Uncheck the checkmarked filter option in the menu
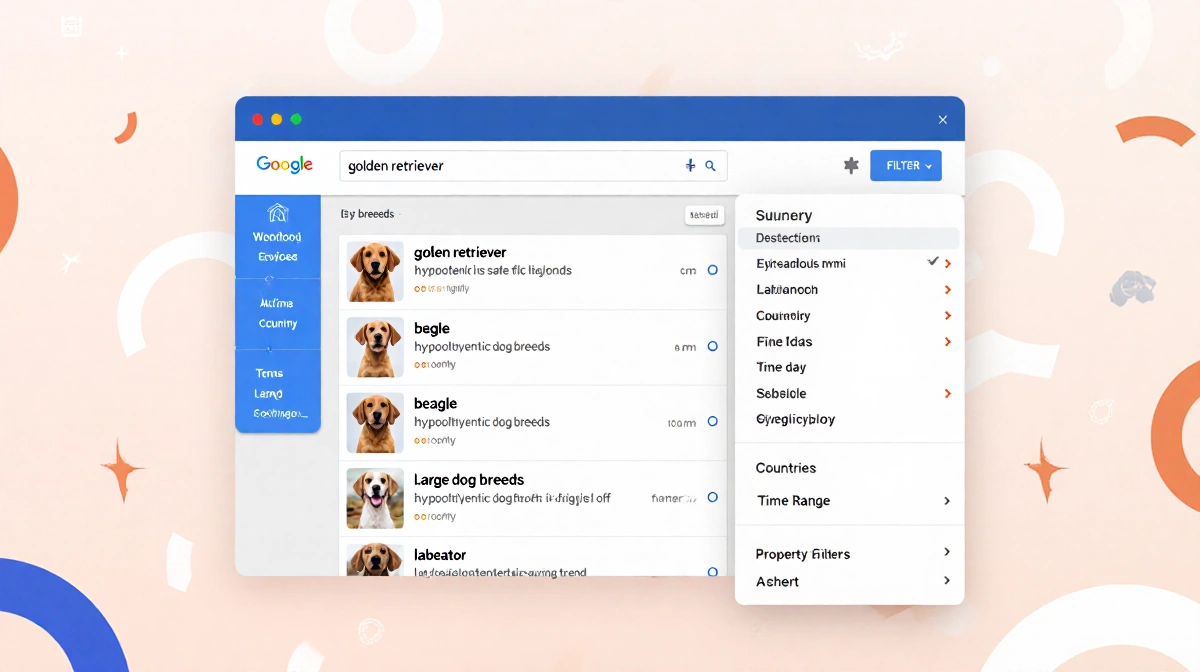This screenshot has width=1200, height=672. coord(933,262)
